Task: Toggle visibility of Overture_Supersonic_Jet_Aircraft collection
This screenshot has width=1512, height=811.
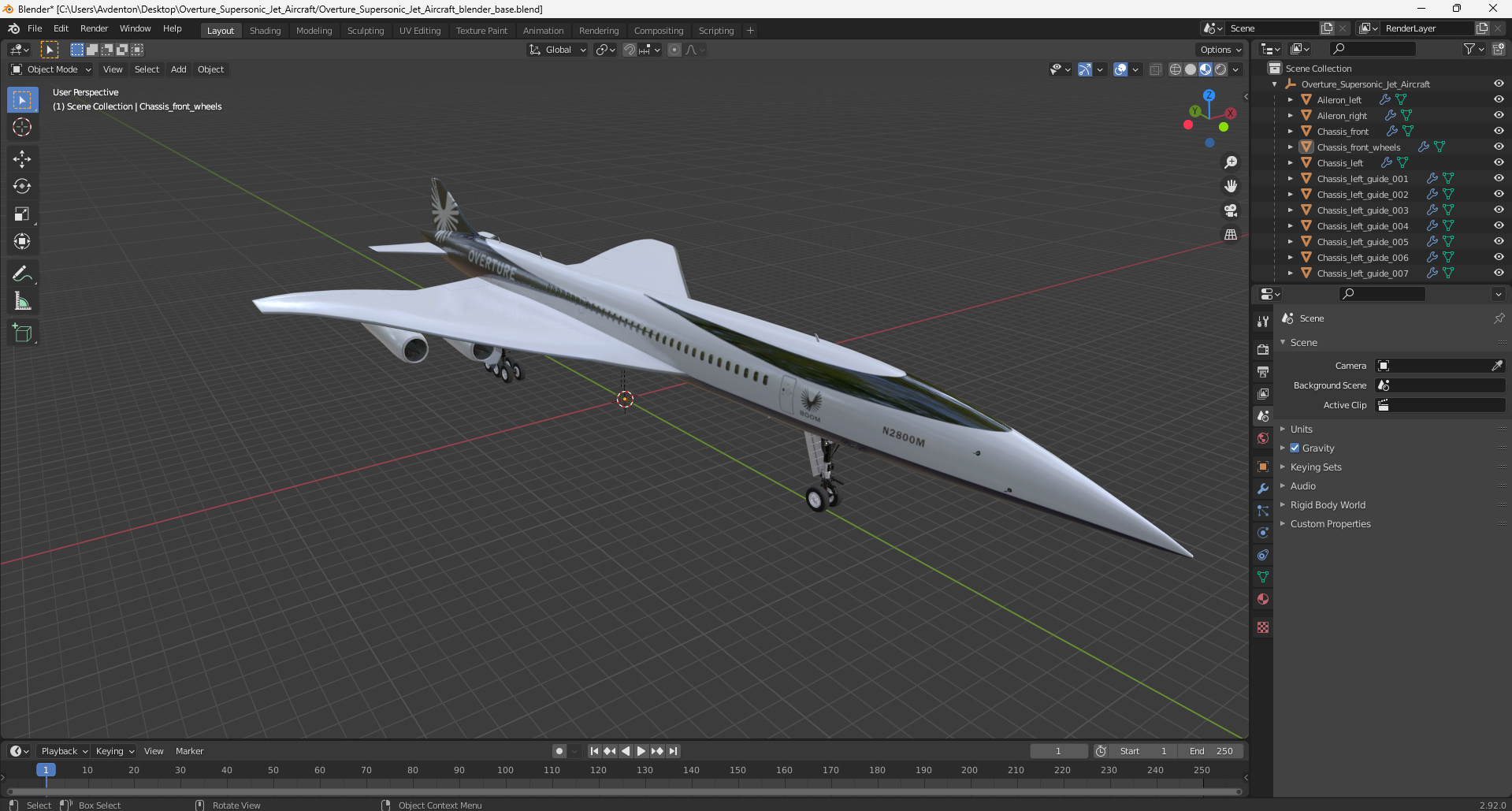Action: point(1499,84)
